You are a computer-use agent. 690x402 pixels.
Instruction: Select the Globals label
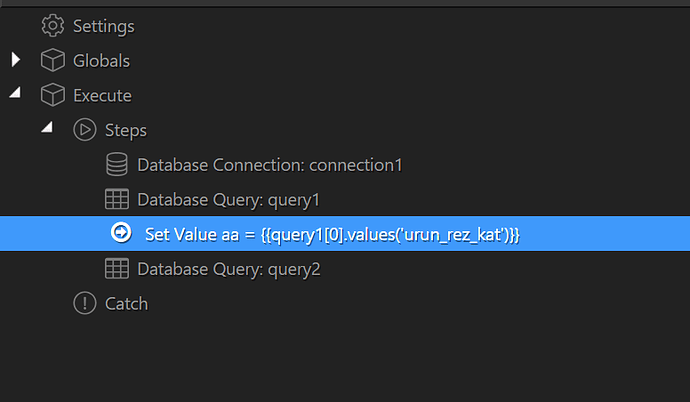[101, 61]
